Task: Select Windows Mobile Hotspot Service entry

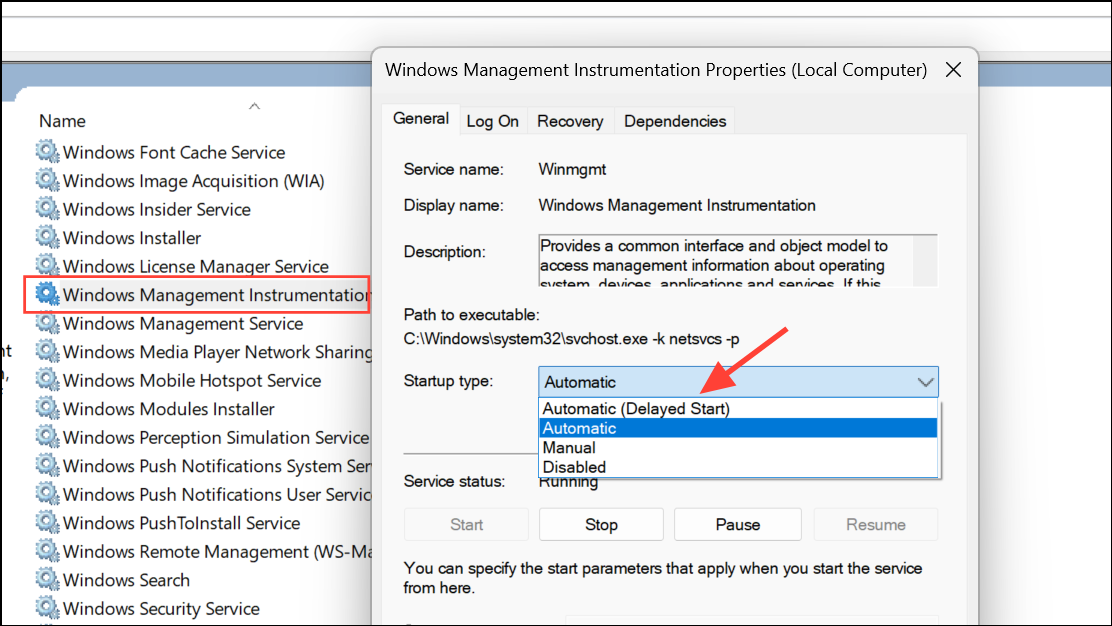Action: click(x=192, y=381)
